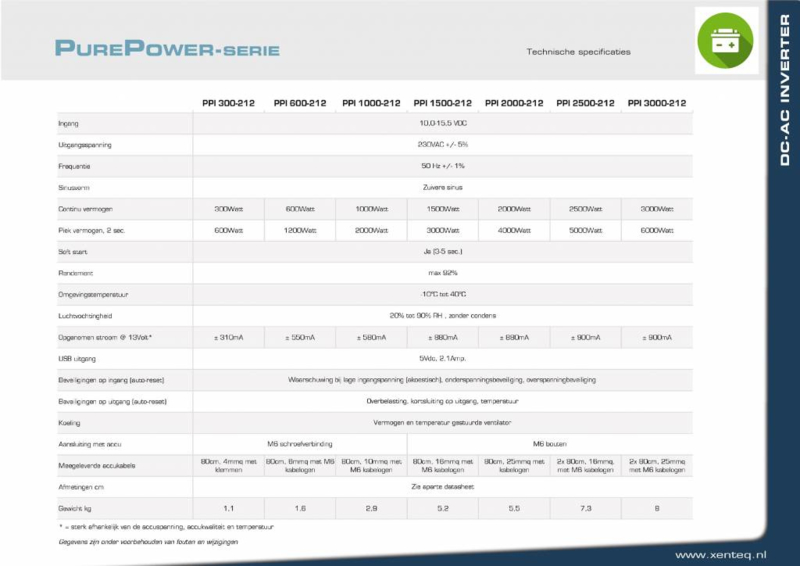Select 'Vermogen en temperatuur gestuurde ventilator' text
The width and height of the screenshot is (800, 566).
tap(442, 423)
